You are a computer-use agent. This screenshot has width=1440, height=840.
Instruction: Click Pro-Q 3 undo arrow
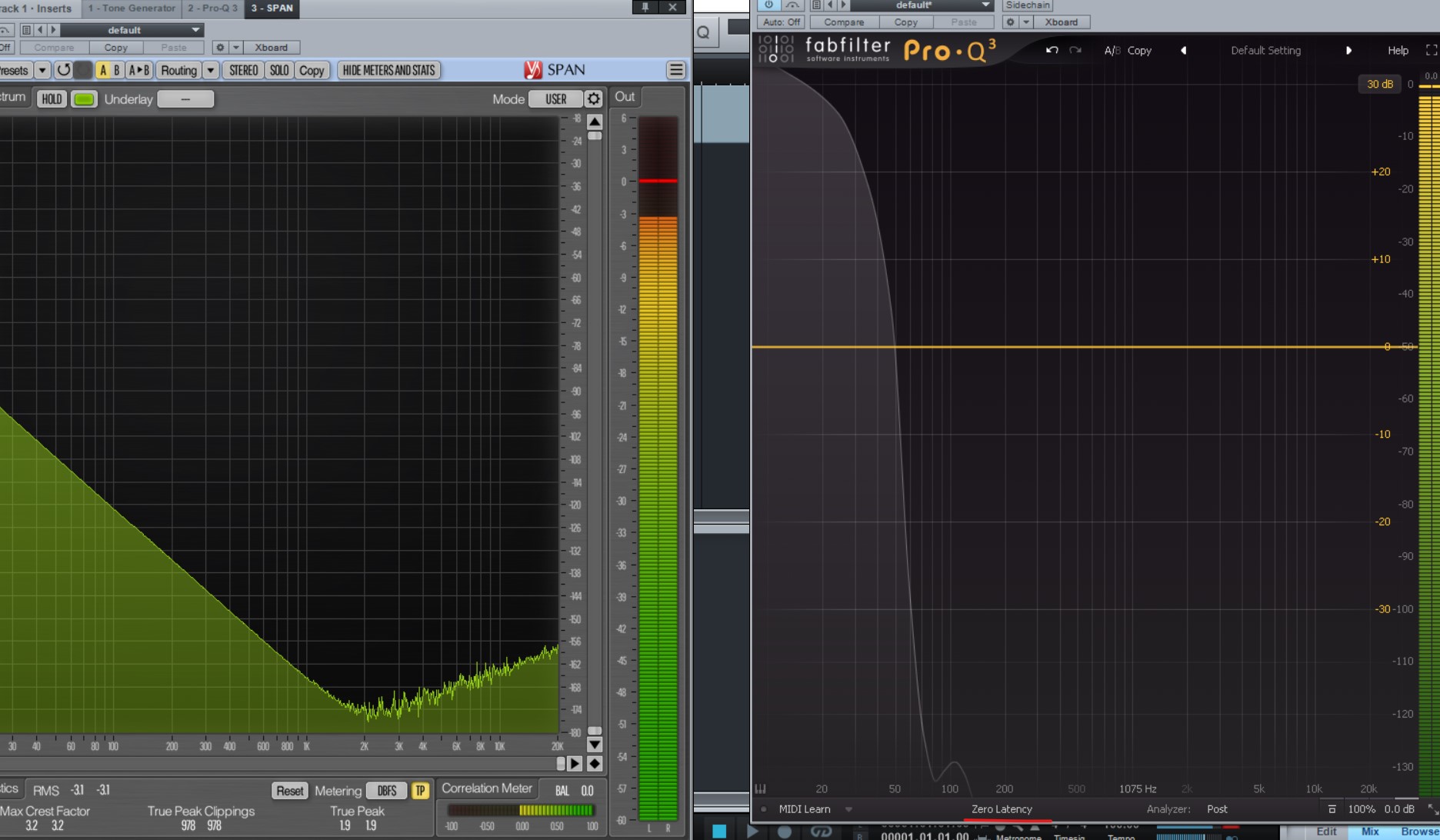1052,50
